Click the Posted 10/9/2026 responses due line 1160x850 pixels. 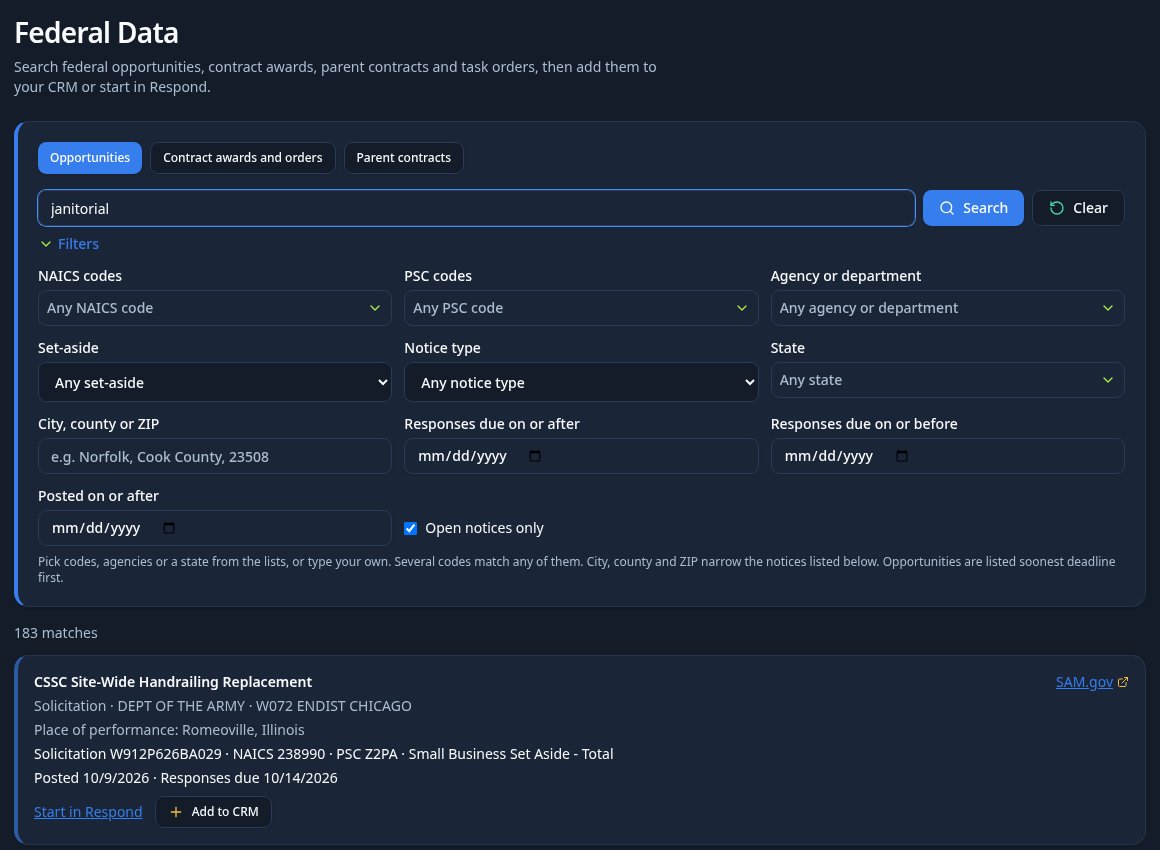point(186,778)
